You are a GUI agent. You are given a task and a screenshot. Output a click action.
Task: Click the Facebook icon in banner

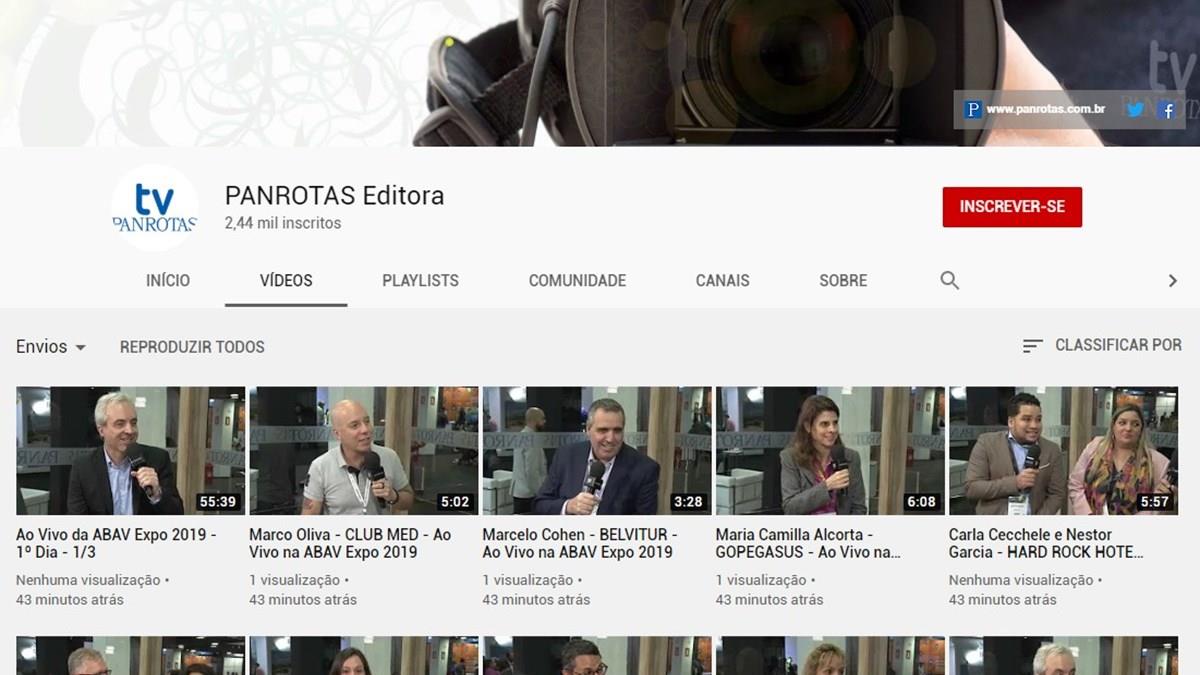click(1167, 110)
